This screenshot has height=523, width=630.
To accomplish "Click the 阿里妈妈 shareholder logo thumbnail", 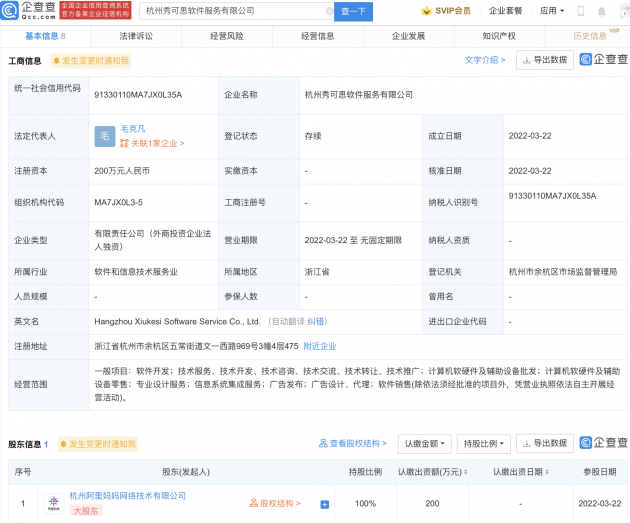I will point(53,503).
